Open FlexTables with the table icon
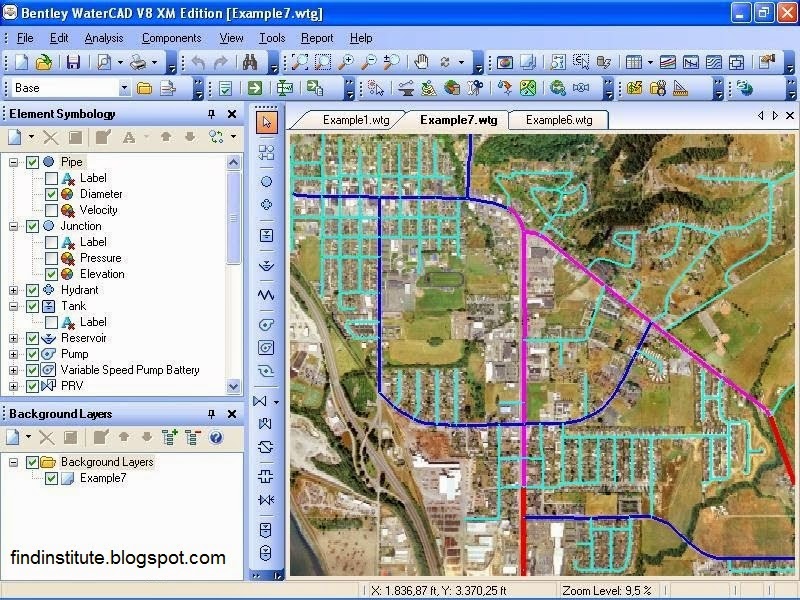The height and width of the screenshot is (600, 800). point(634,61)
